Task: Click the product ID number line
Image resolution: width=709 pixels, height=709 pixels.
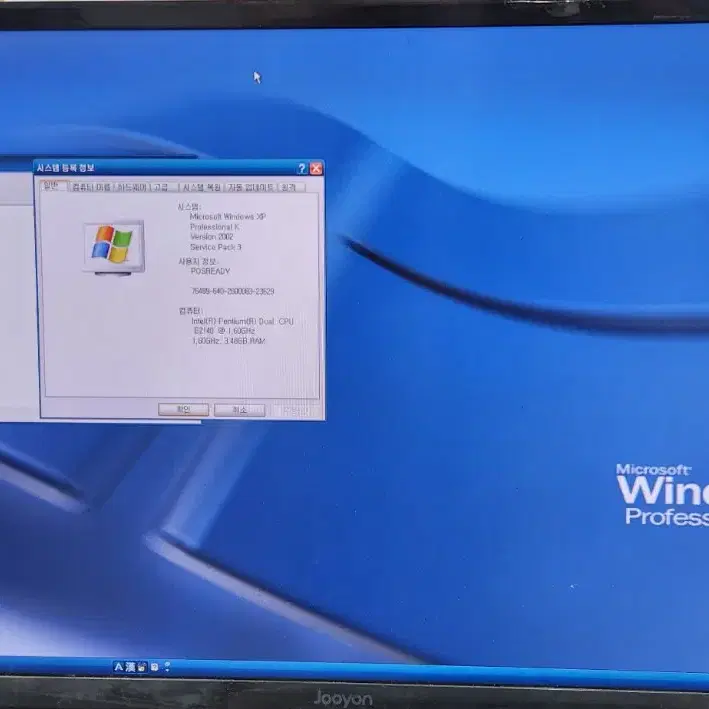Action: point(233,291)
